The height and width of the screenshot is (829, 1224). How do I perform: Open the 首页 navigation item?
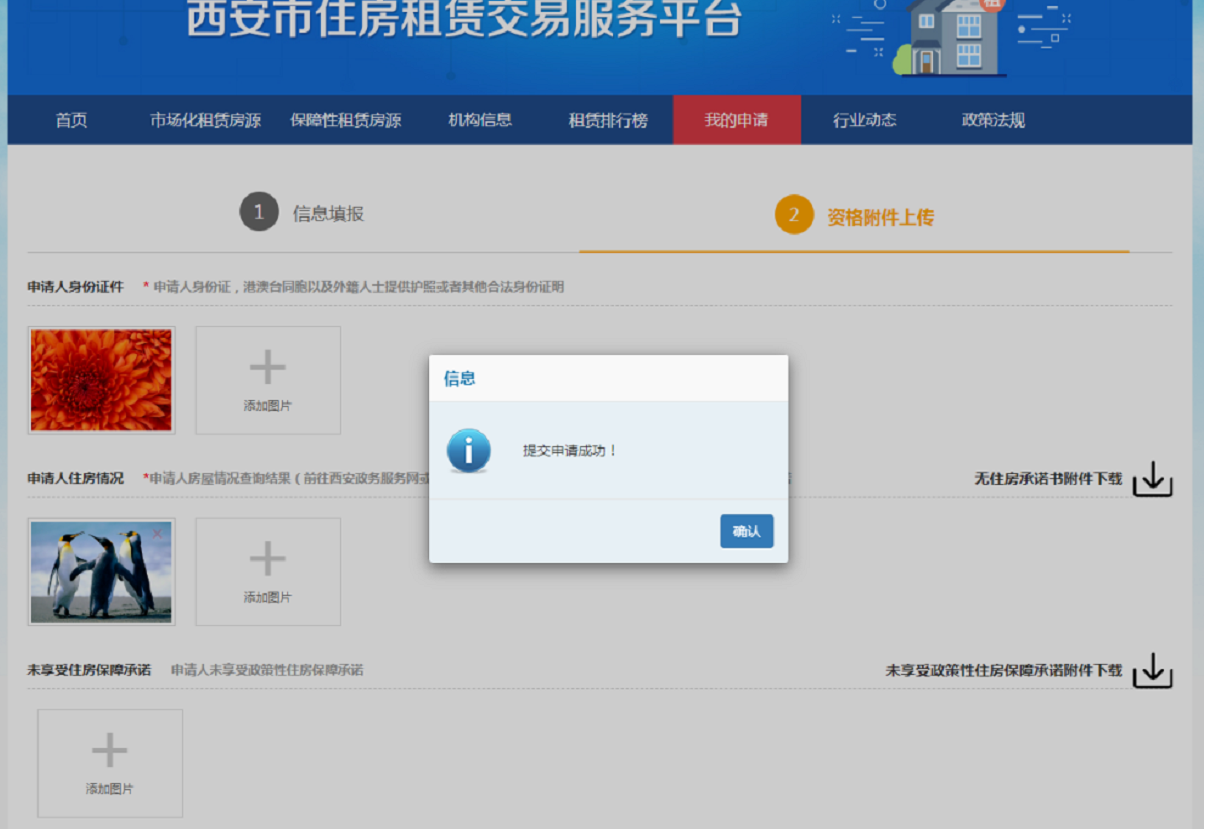pyautogui.click(x=71, y=121)
